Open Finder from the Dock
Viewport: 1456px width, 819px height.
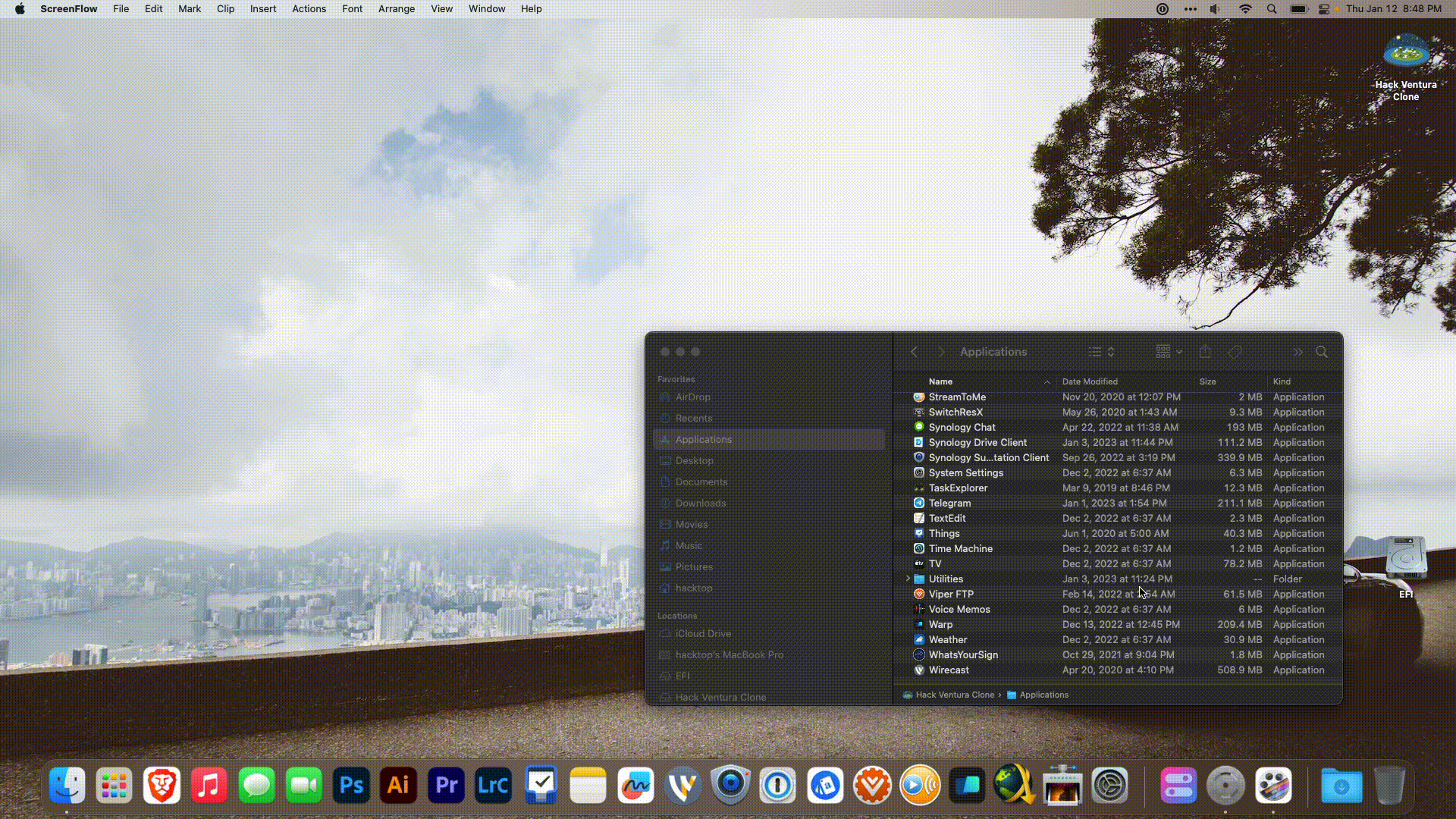[x=67, y=786]
